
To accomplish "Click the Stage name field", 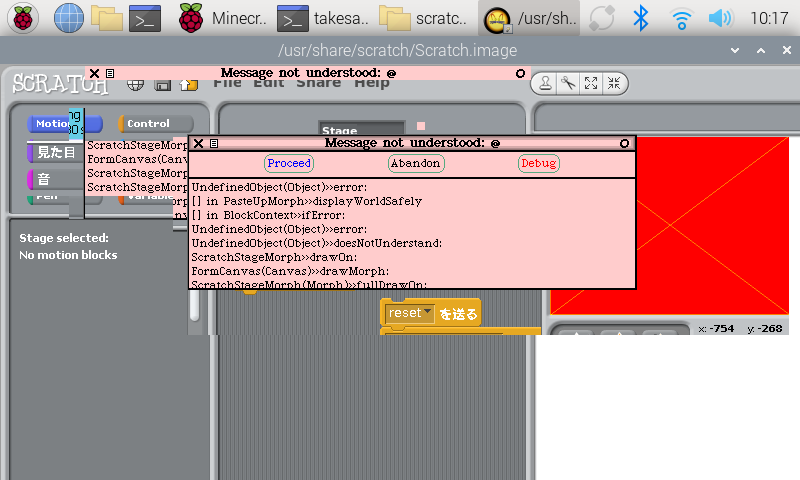I will pos(361,130).
